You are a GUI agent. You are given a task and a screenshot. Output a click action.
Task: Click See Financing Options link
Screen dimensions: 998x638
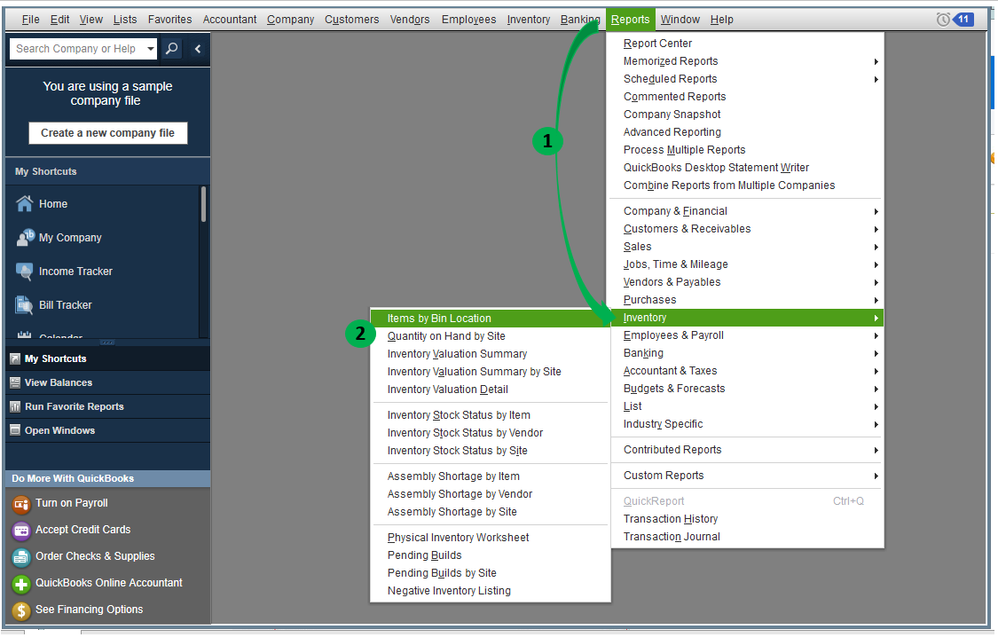[89, 609]
